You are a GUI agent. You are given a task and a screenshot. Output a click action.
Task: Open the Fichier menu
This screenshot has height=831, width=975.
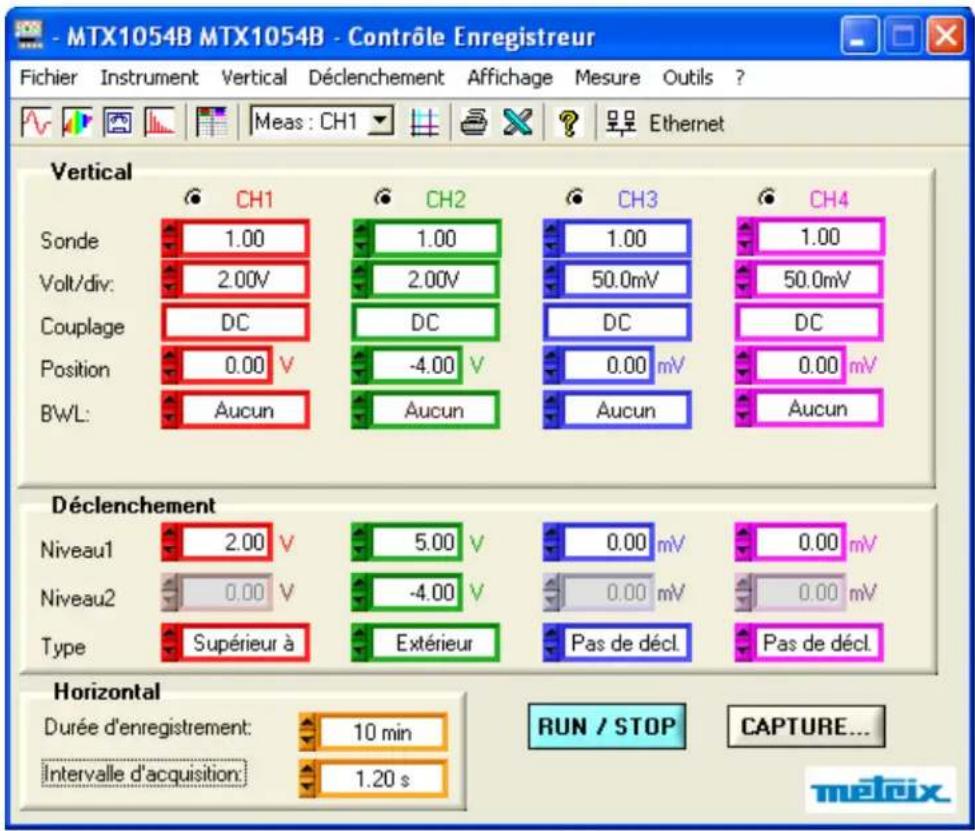tap(49, 78)
